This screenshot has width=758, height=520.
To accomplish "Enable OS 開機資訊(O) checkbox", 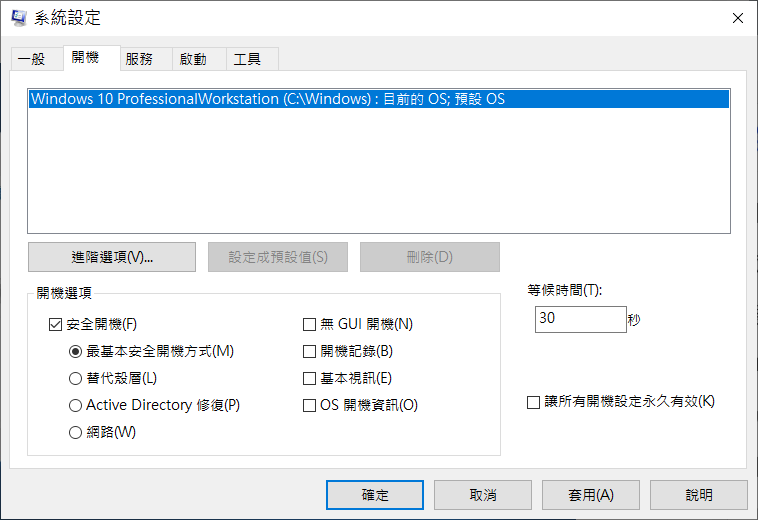I will pyautogui.click(x=309, y=405).
